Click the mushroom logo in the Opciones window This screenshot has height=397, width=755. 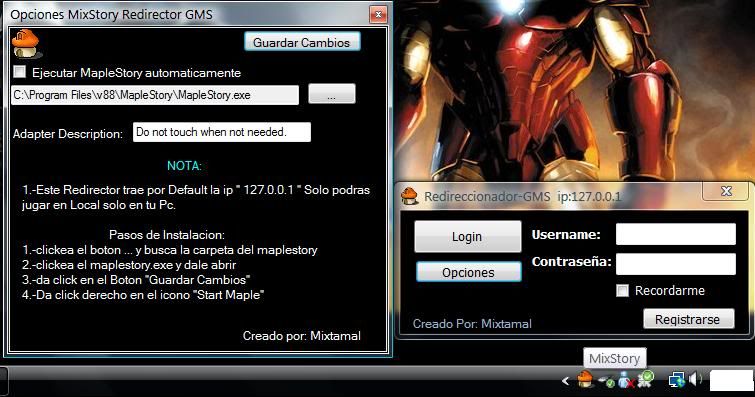point(25,43)
